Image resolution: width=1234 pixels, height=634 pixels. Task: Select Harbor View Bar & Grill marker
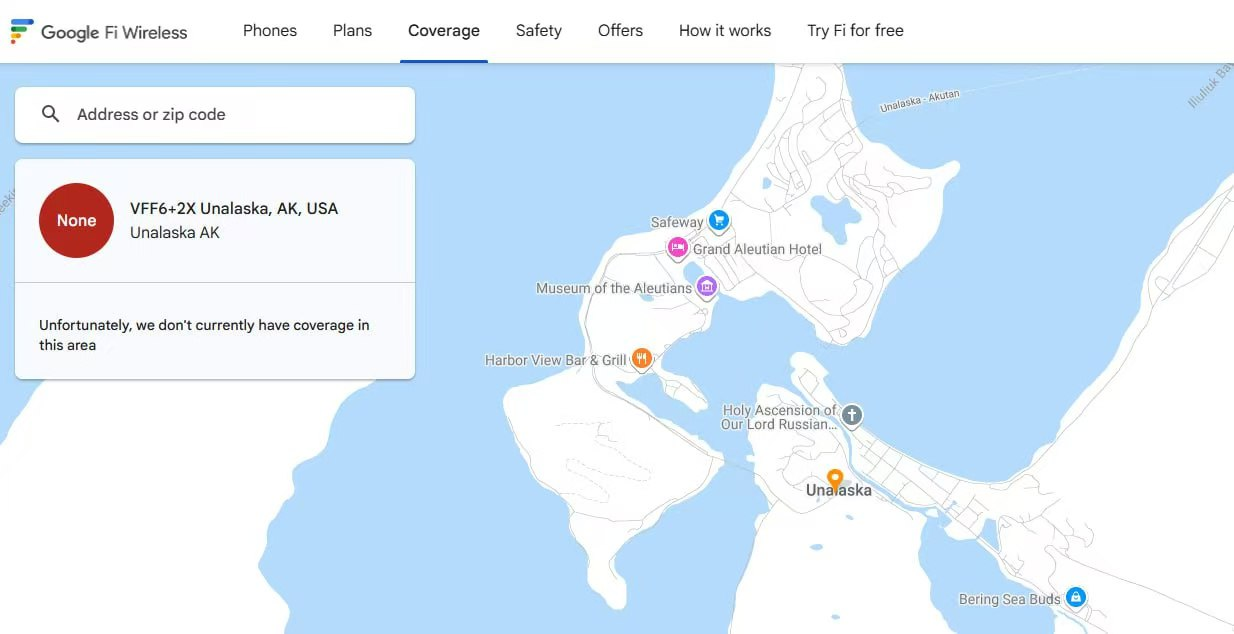[642, 358]
